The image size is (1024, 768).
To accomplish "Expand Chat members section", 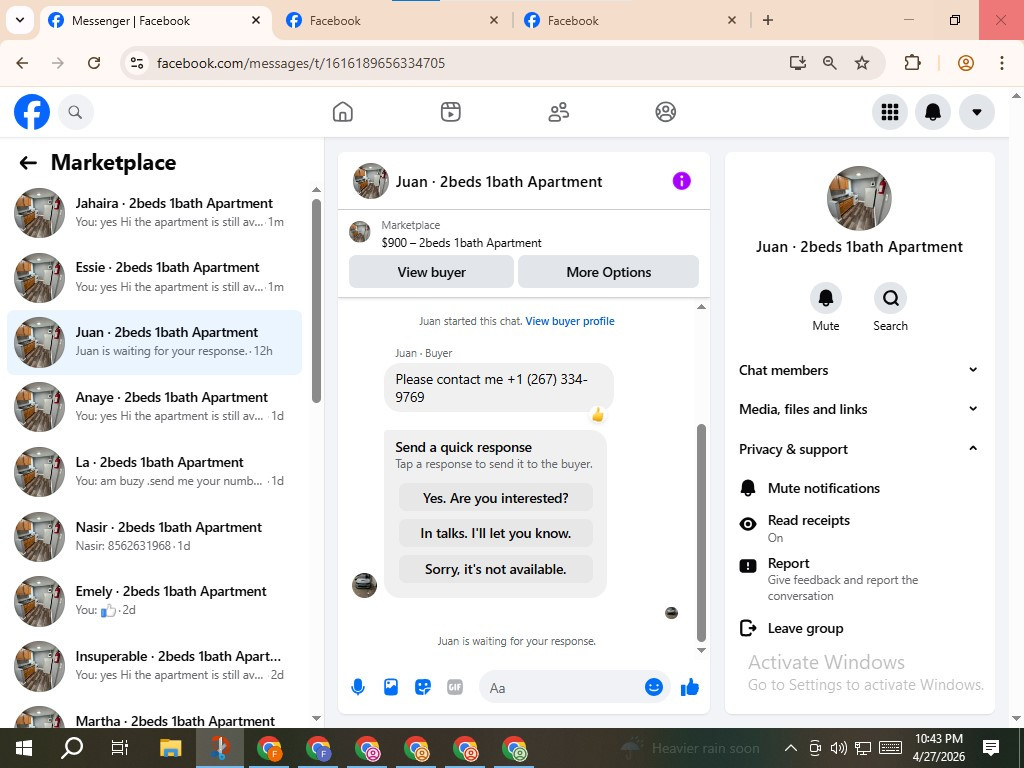I will point(859,370).
